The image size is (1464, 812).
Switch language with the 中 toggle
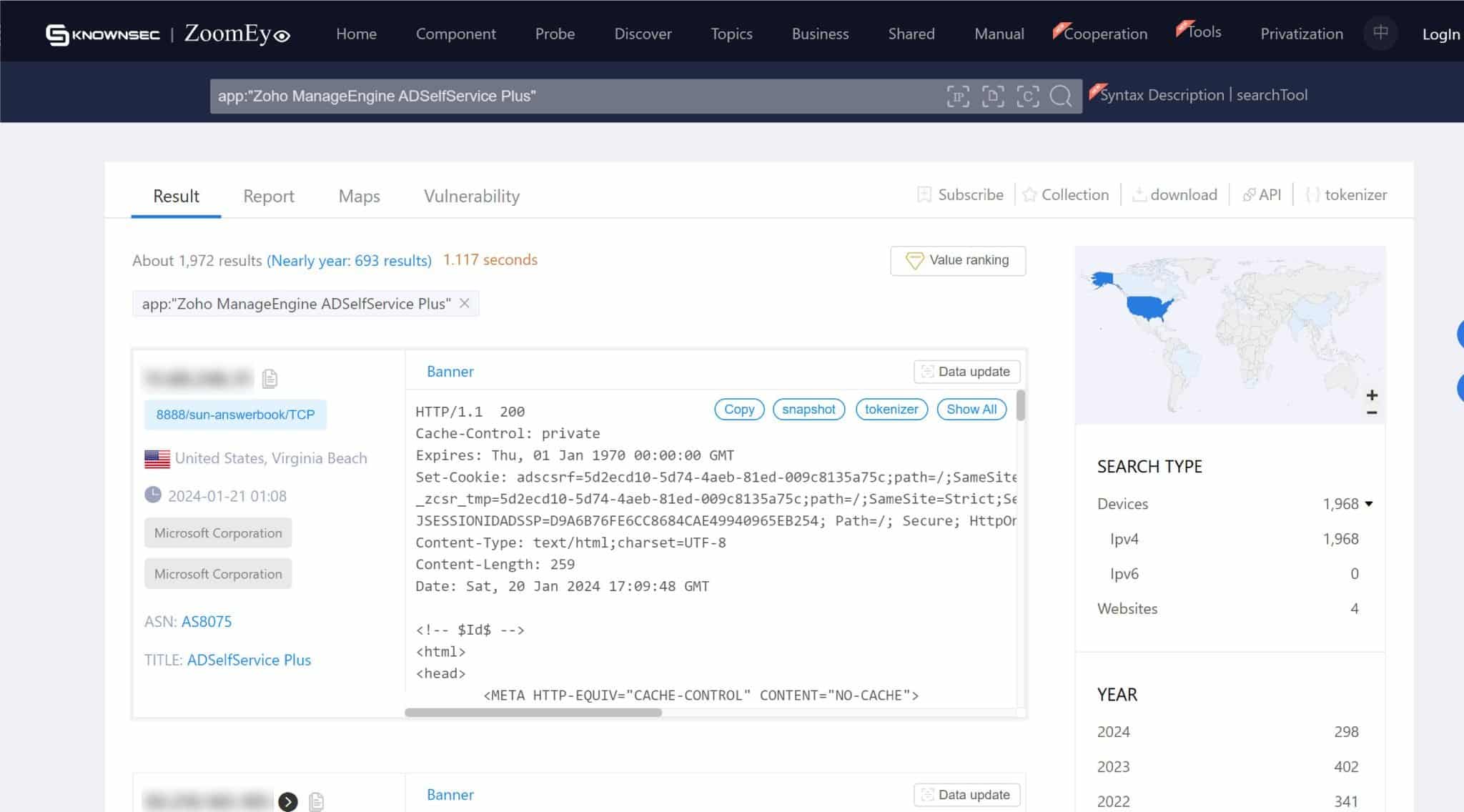point(1380,33)
